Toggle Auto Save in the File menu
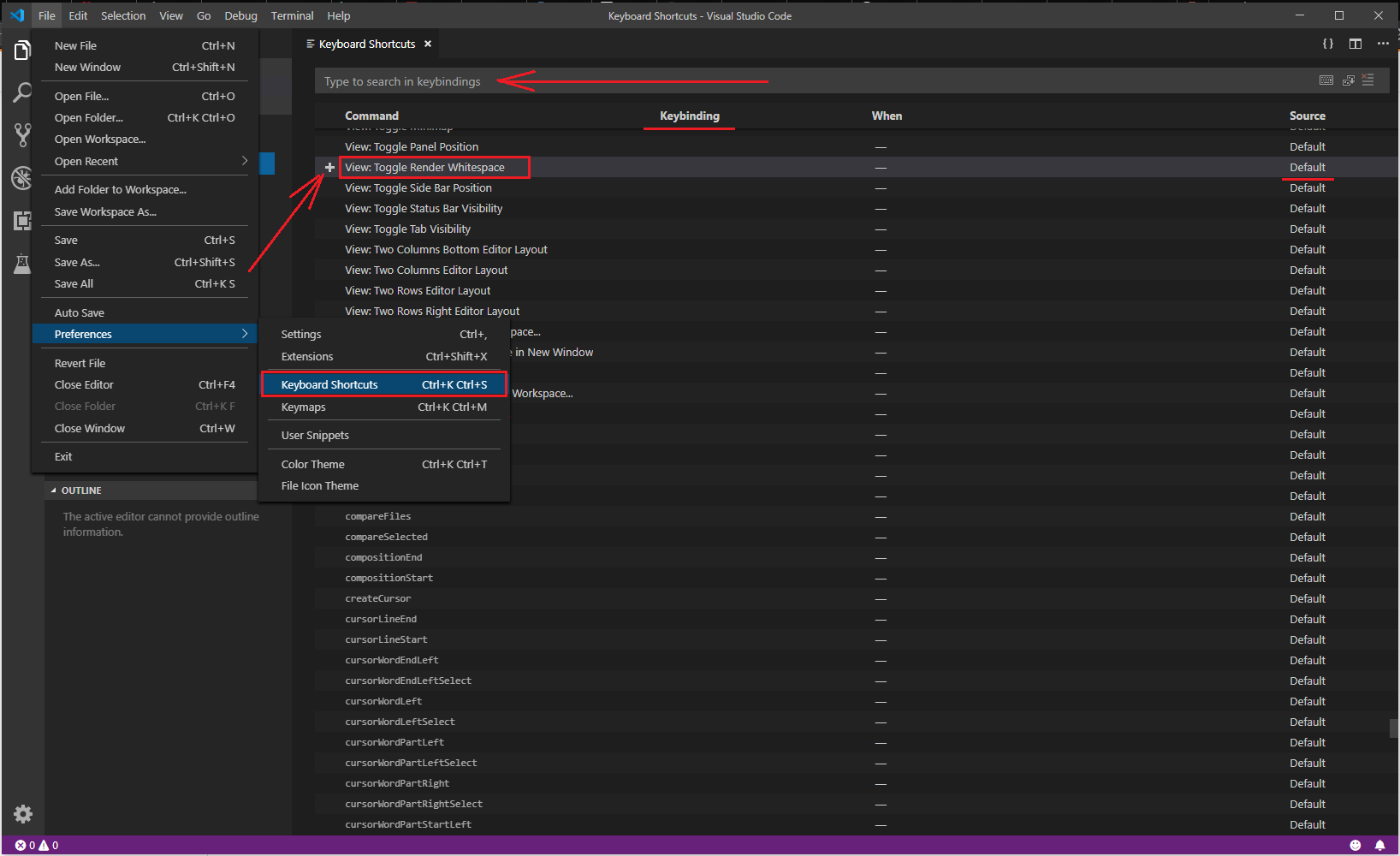 [x=145, y=313]
